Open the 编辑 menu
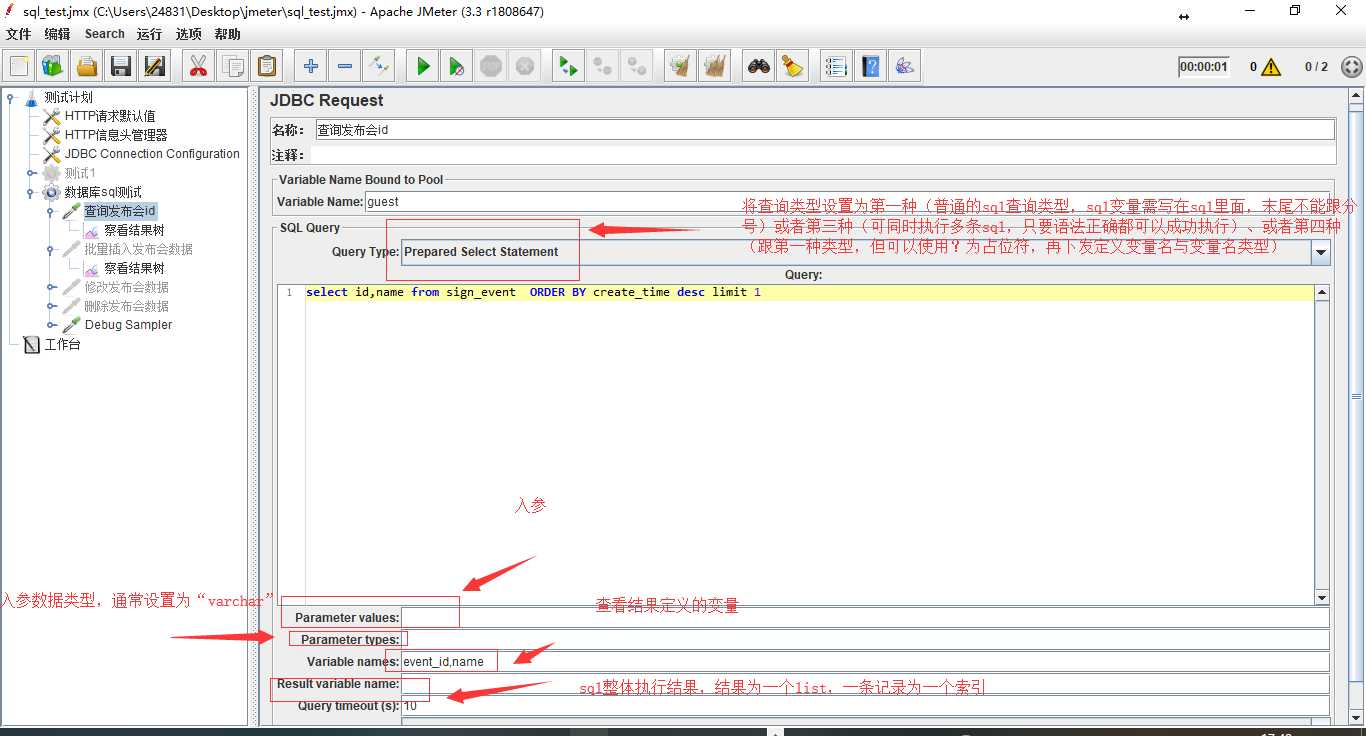This screenshot has height=736, width=1366. point(58,34)
